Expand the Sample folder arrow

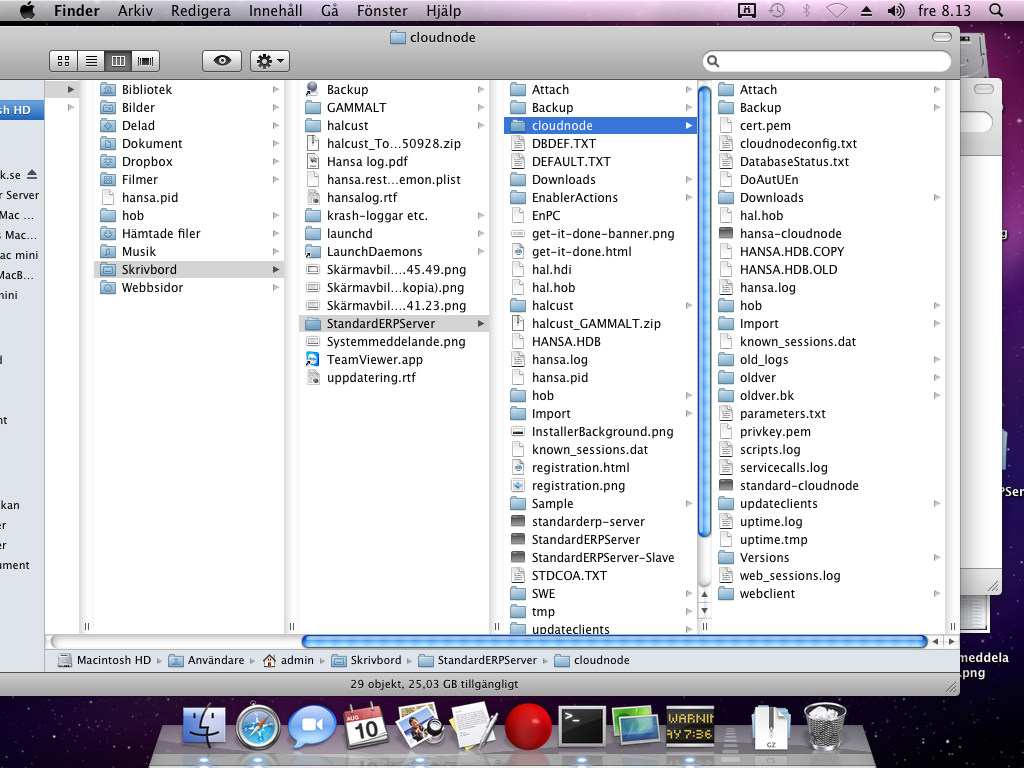point(688,504)
